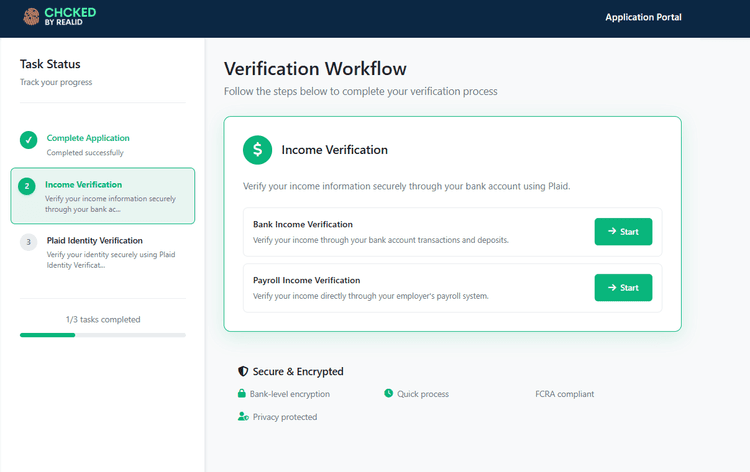This screenshot has height=472, width=750.
Task: Click the step 2 circle icon
Action: pos(27,186)
